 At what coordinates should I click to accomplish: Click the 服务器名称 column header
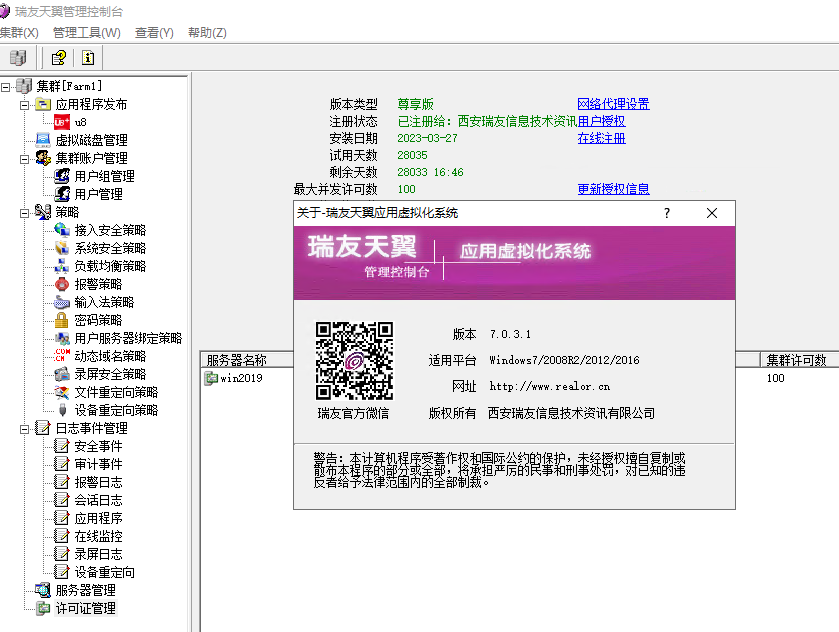(247, 360)
